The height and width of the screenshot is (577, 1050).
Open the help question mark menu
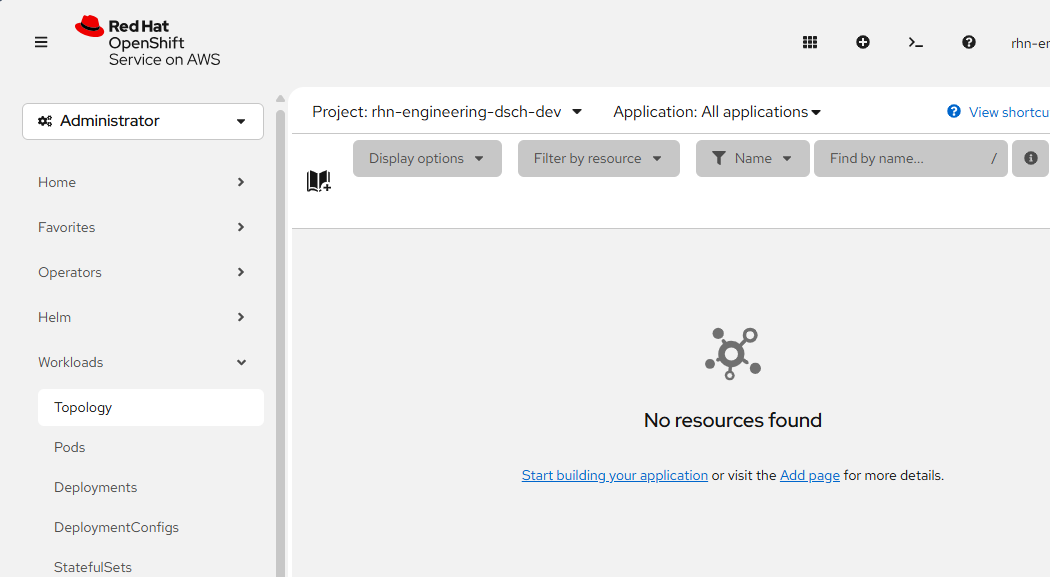pyautogui.click(x=968, y=42)
